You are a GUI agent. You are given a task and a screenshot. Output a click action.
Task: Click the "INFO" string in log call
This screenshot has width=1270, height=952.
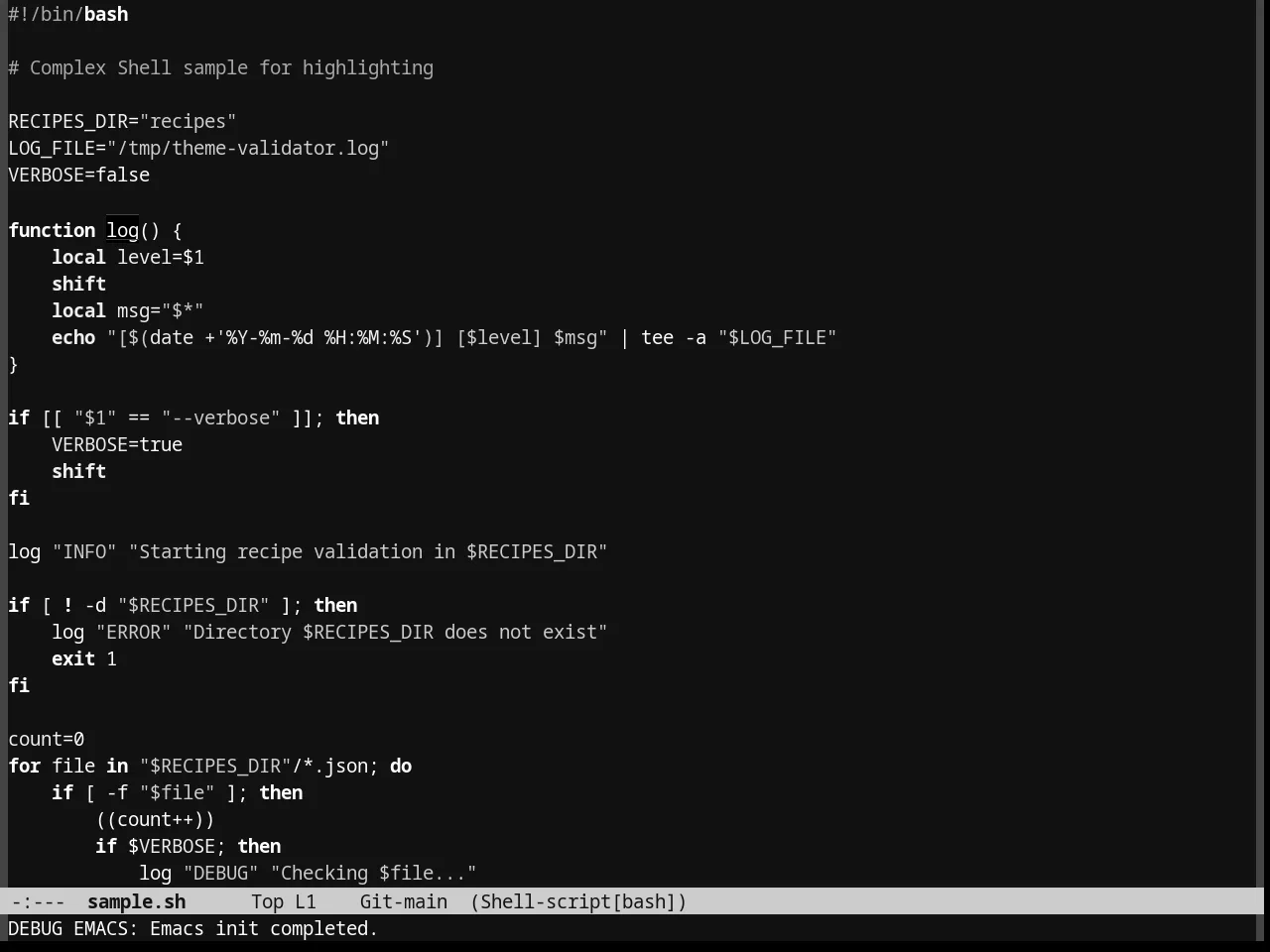pyautogui.click(x=84, y=551)
